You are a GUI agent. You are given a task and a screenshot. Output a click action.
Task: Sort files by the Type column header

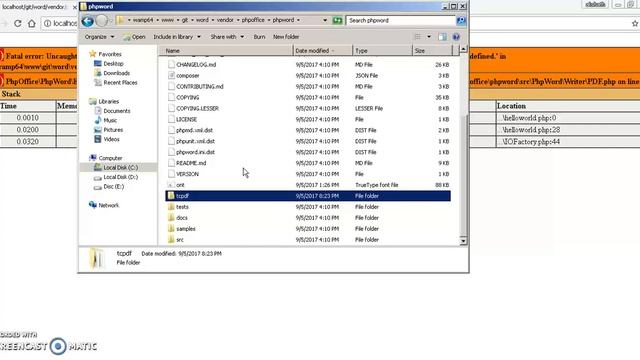383,51
